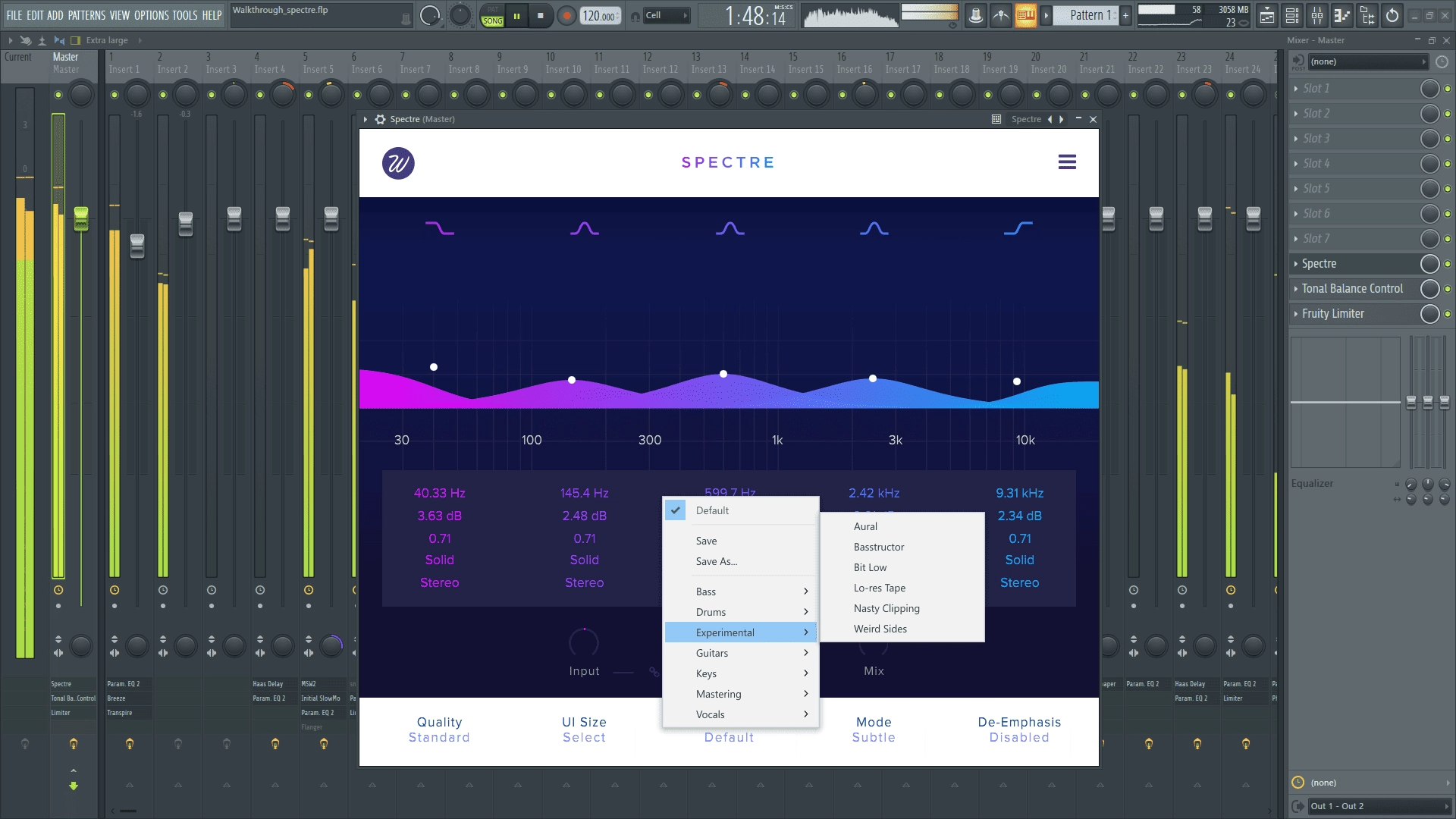Mute Insert 1 using green LED

[x=115, y=95]
